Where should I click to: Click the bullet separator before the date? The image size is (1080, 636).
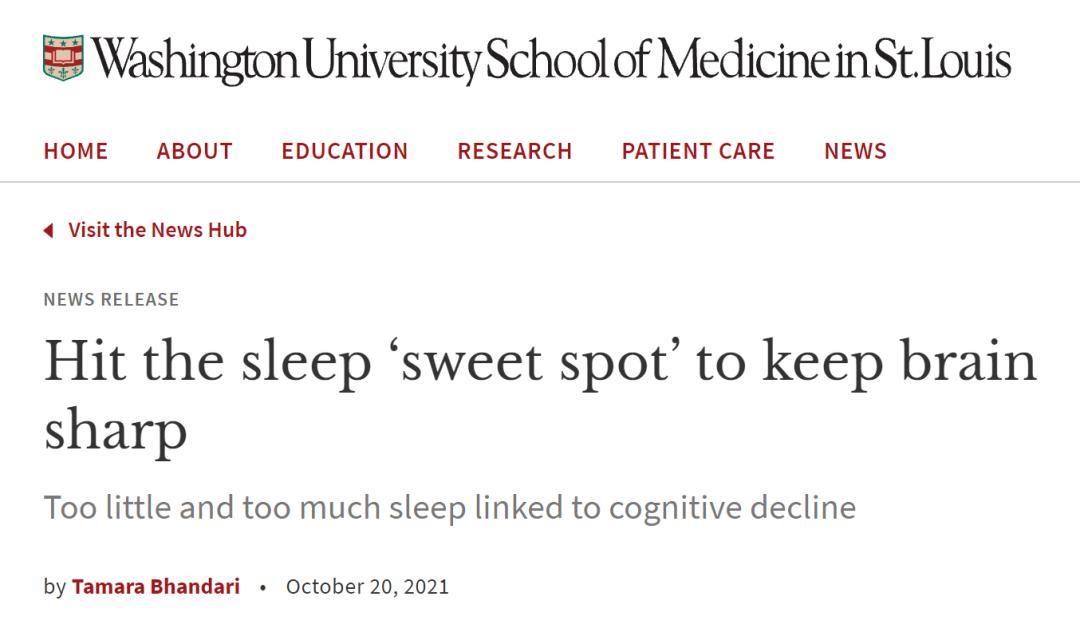point(263,587)
